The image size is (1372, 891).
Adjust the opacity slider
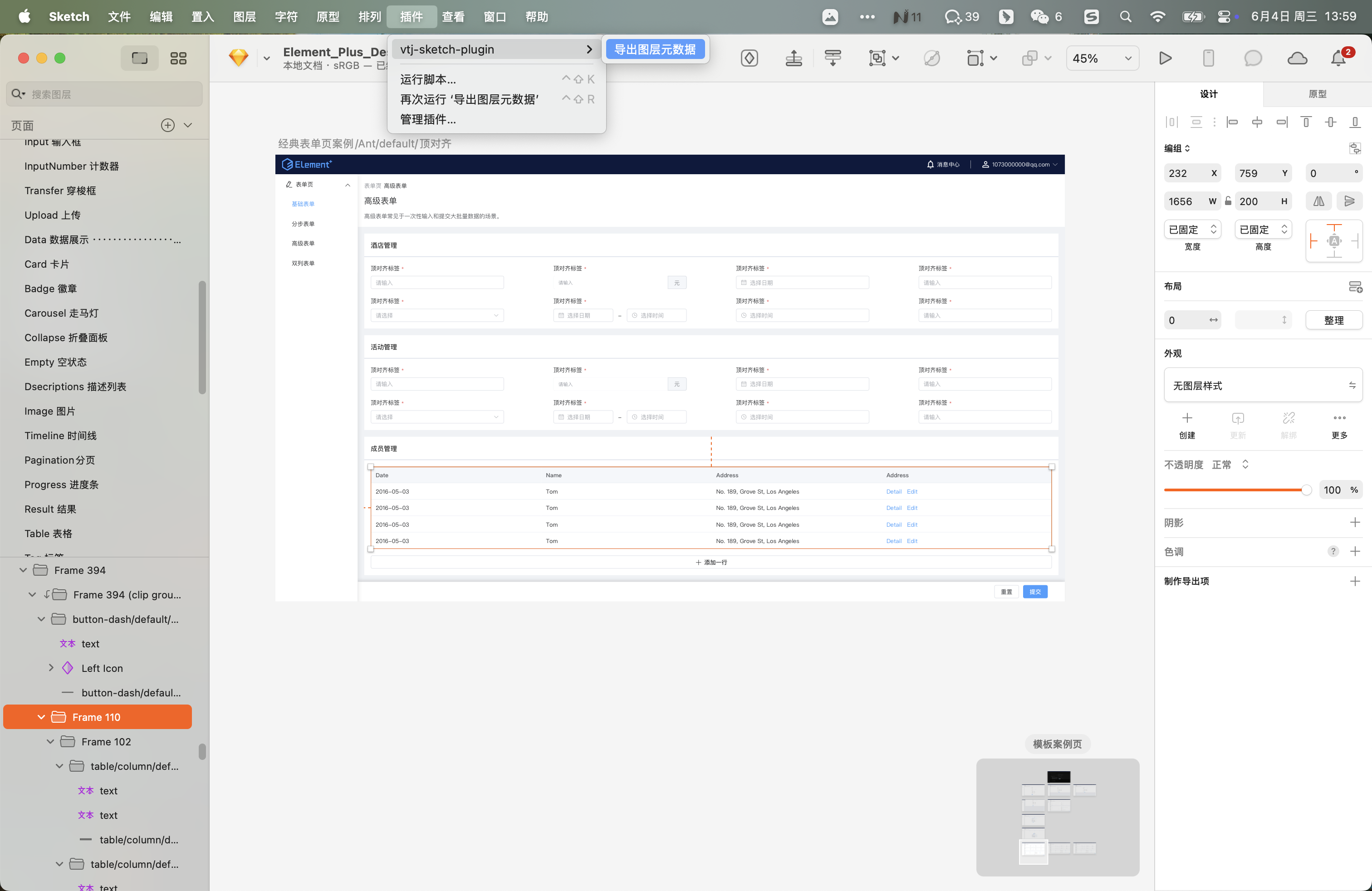[x=1306, y=490]
